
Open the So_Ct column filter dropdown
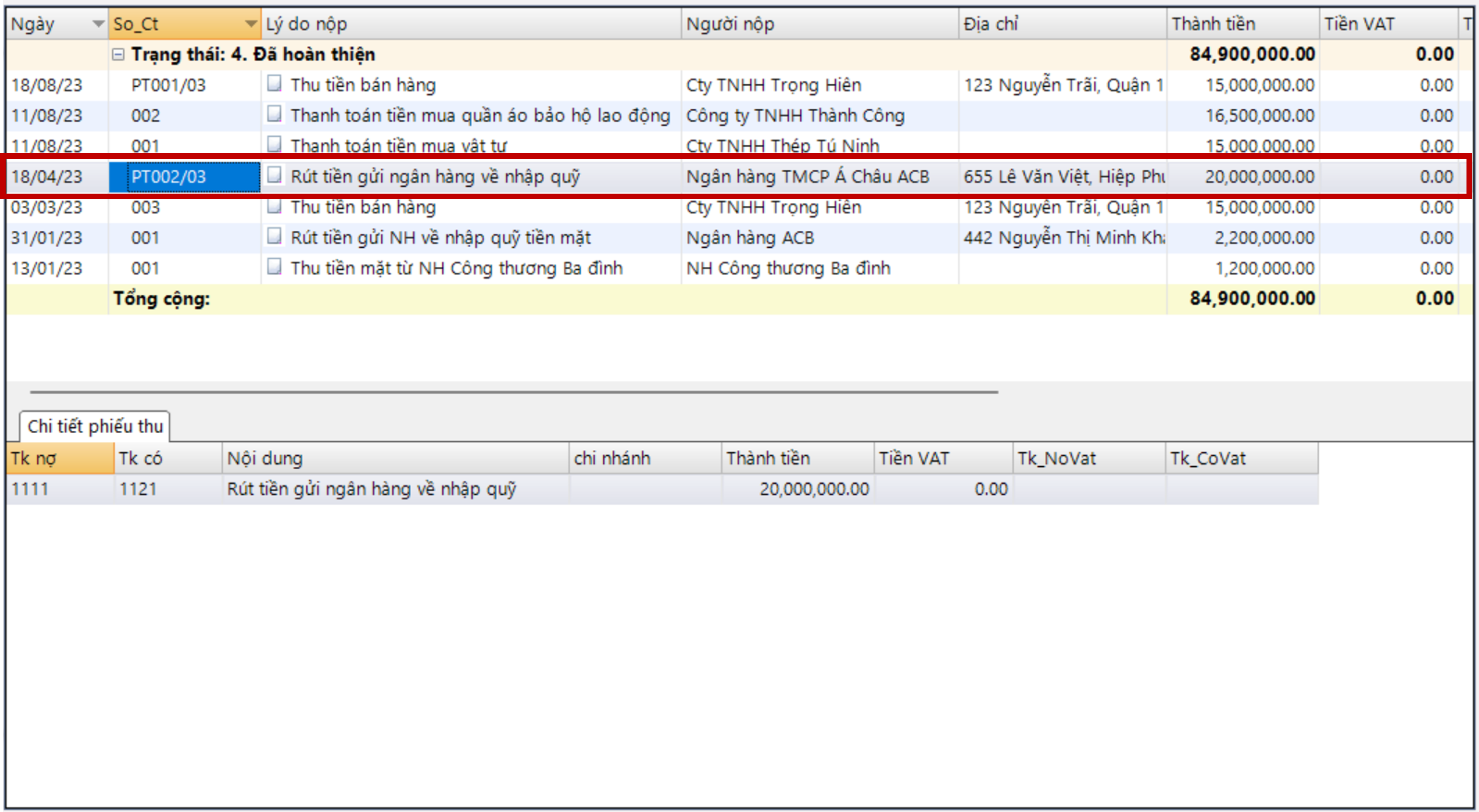[x=250, y=24]
